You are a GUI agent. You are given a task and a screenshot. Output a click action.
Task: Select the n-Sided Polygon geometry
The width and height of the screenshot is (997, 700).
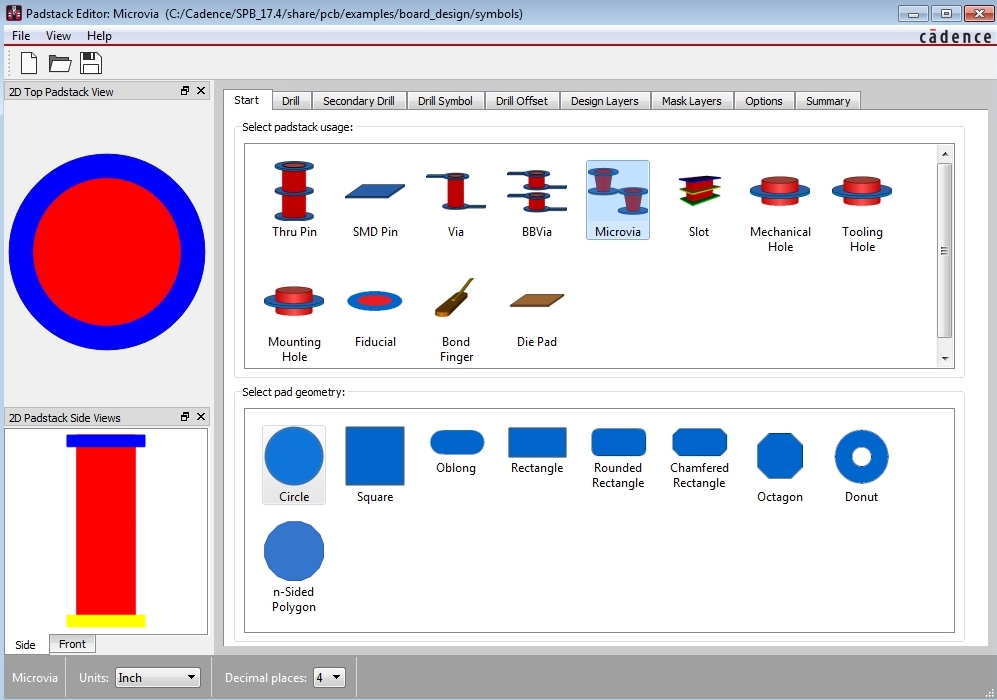coord(294,567)
